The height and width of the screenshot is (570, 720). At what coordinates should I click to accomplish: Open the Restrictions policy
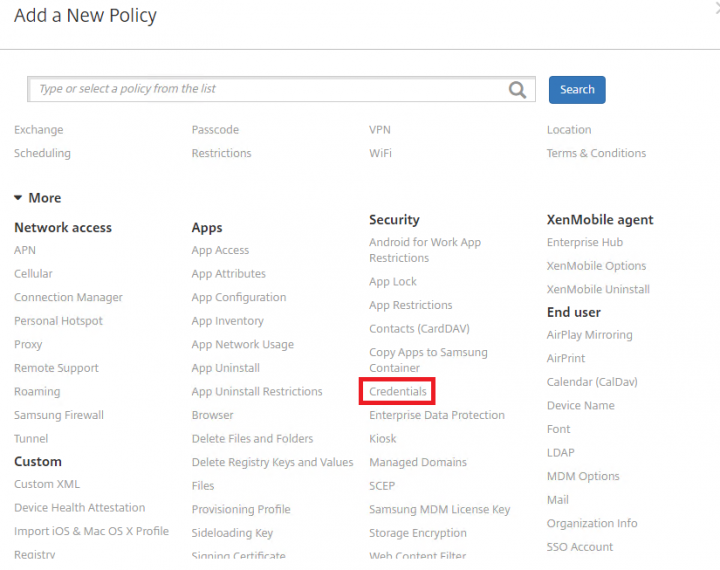(x=221, y=153)
